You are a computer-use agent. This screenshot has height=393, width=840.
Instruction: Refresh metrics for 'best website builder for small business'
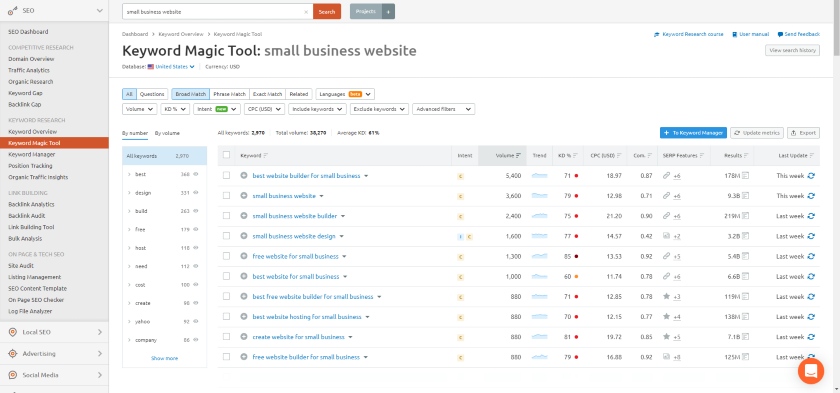[x=811, y=176]
